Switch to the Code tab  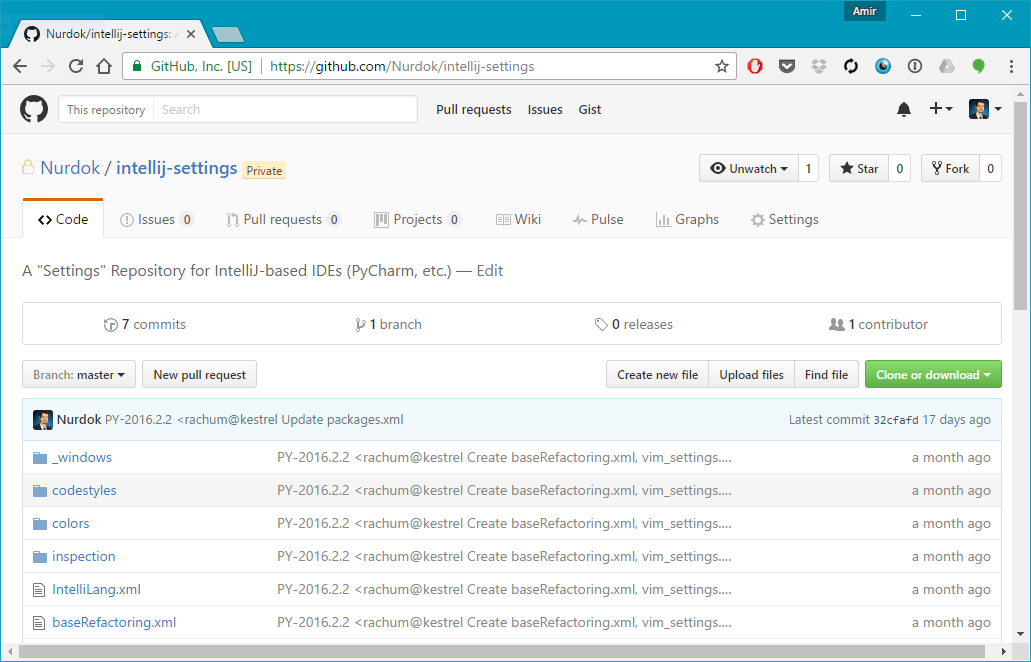tap(63, 219)
